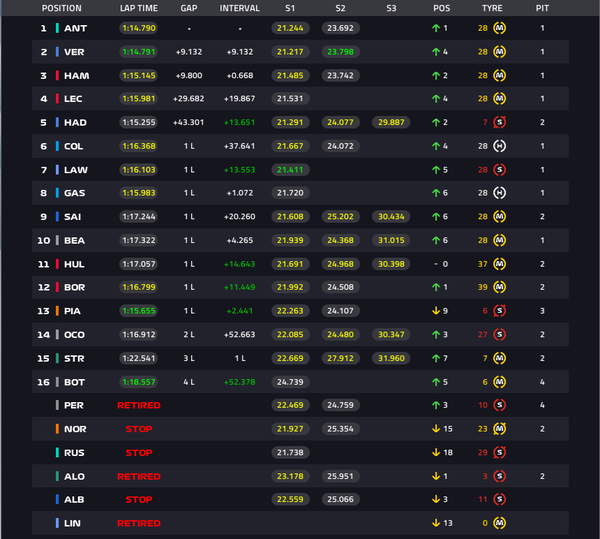Click driver name LEC
This screenshot has height=539, width=600.
coord(73,99)
